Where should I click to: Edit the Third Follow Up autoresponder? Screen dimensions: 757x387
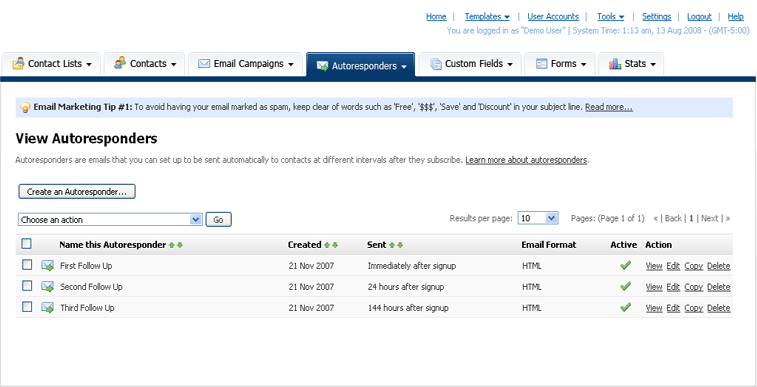pos(673,308)
